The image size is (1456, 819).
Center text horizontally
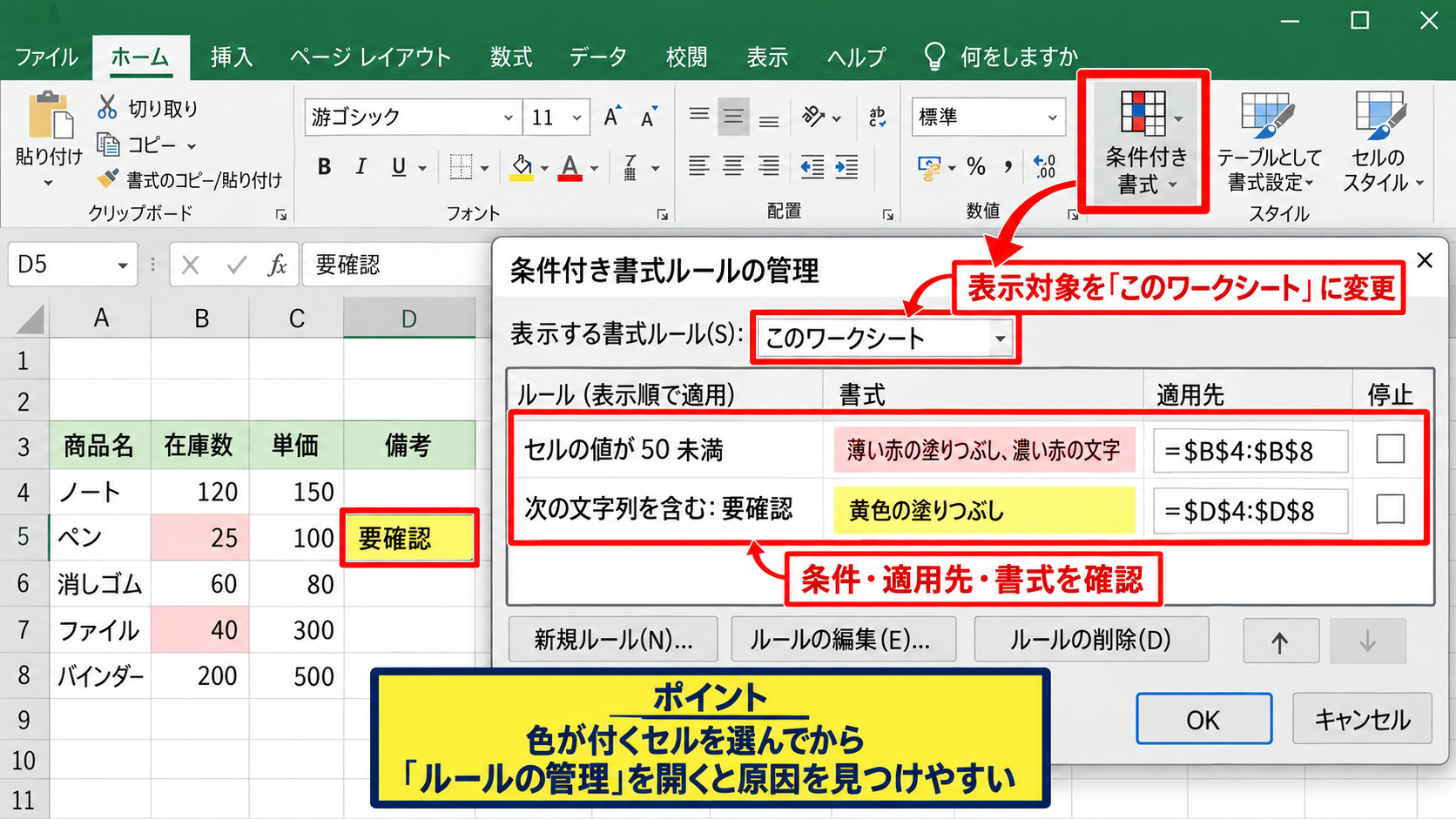pyautogui.click(x=734, y=166)
